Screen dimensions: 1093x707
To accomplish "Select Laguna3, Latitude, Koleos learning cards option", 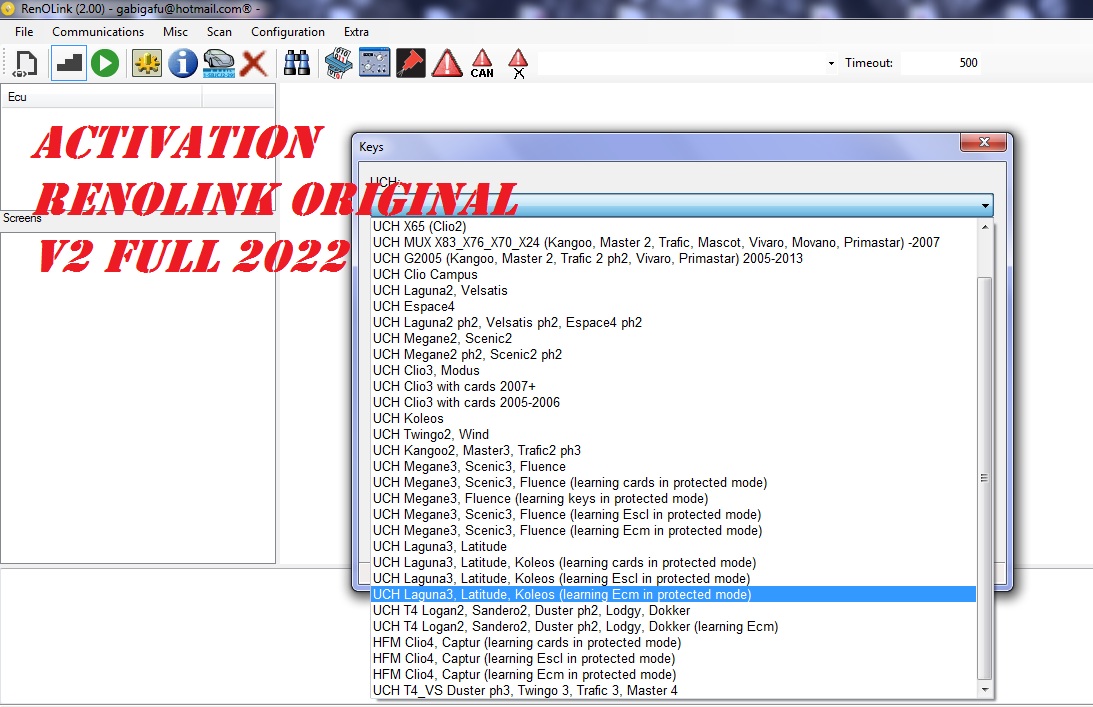I will point(673,563).
